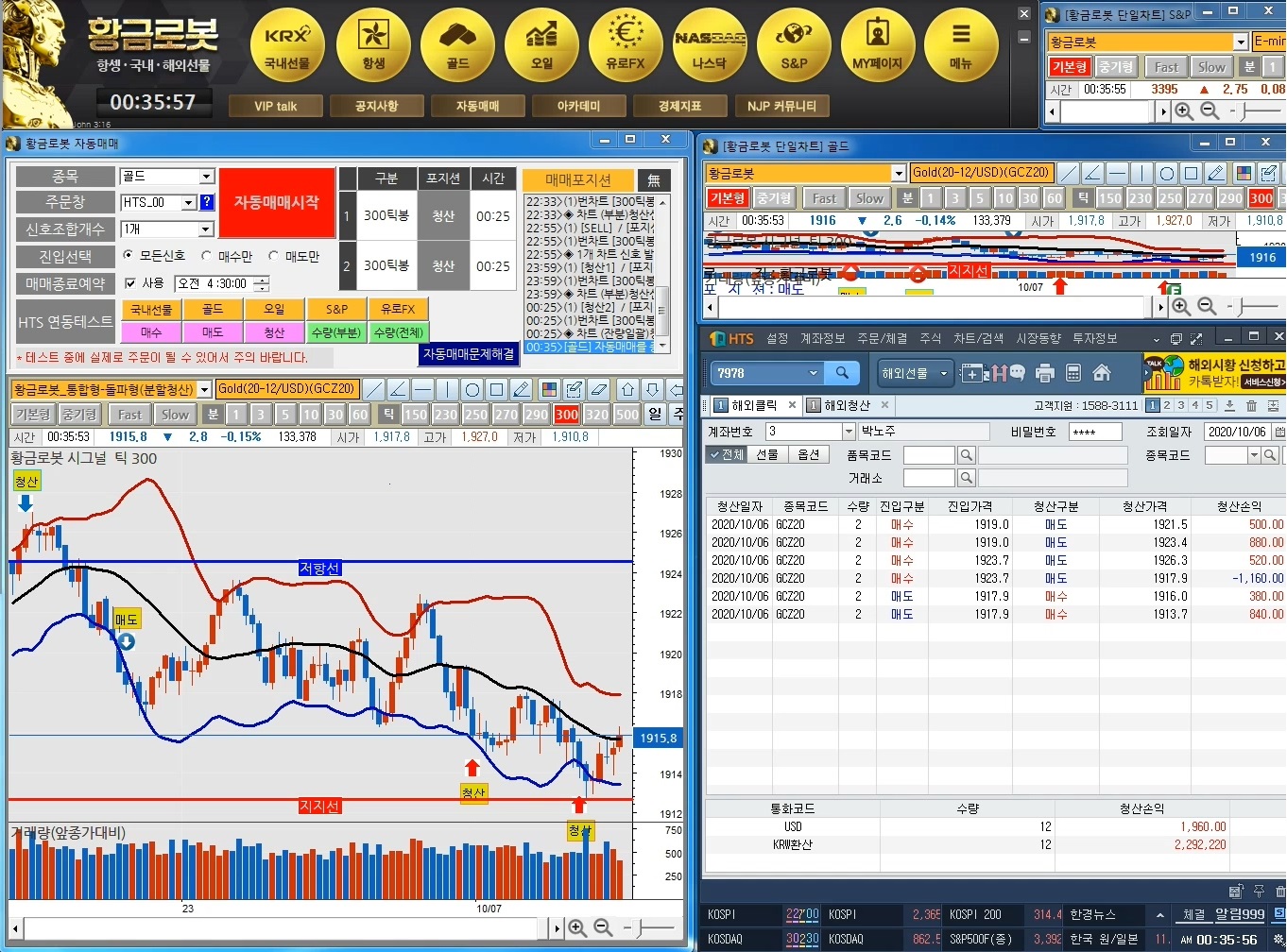Click the 공지사항 button
The width and height of the screenshot is (1287, 952).
tap(376, 106)
